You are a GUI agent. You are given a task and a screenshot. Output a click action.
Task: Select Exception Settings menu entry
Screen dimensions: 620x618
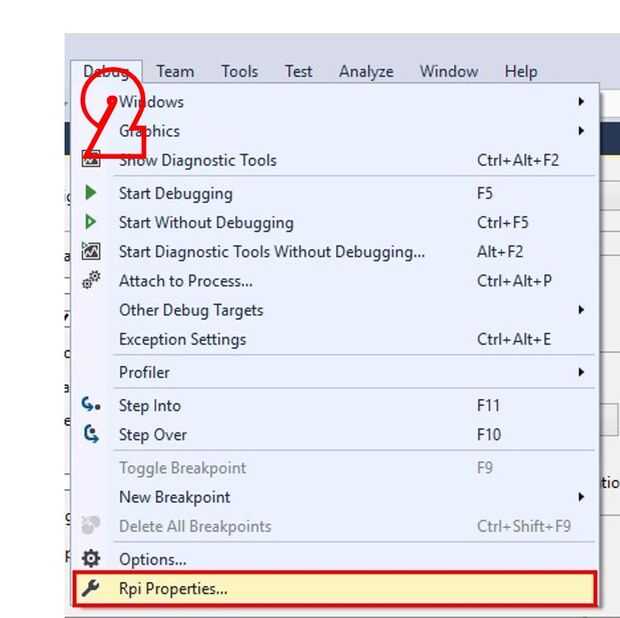pyautogui.click(x=182, y=339)
